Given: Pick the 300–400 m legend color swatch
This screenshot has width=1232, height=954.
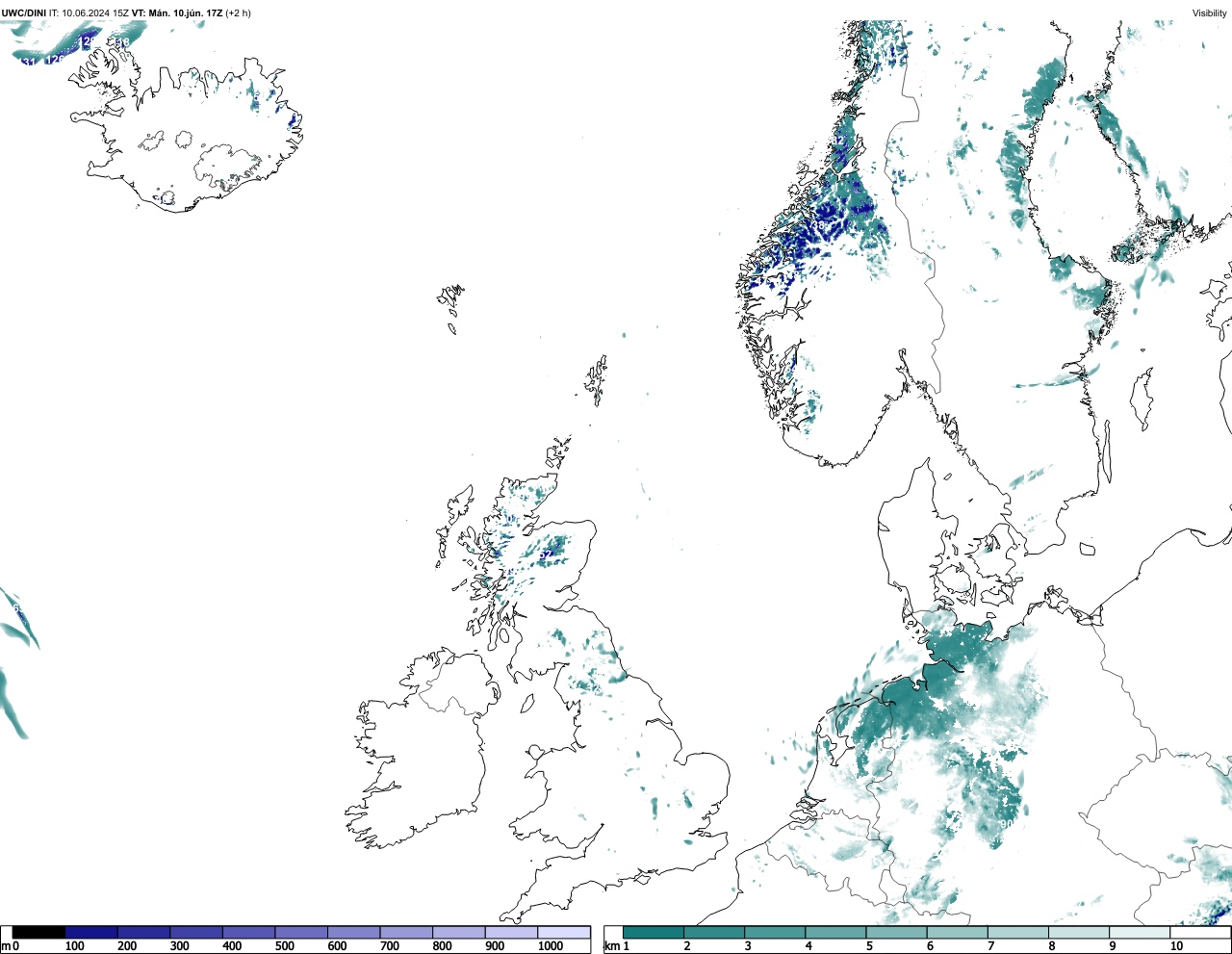Looking at the screenshot, I should point(196,932).
